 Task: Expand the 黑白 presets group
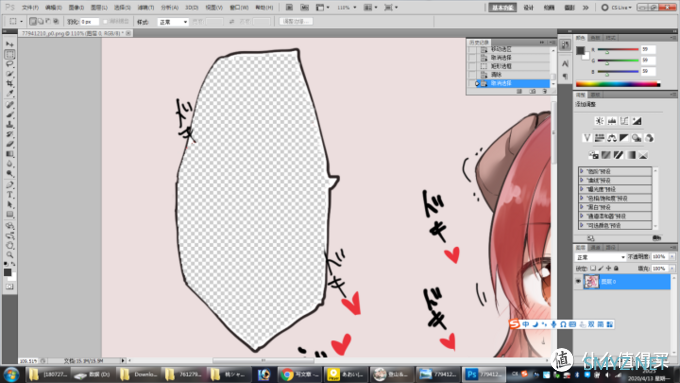582,207
